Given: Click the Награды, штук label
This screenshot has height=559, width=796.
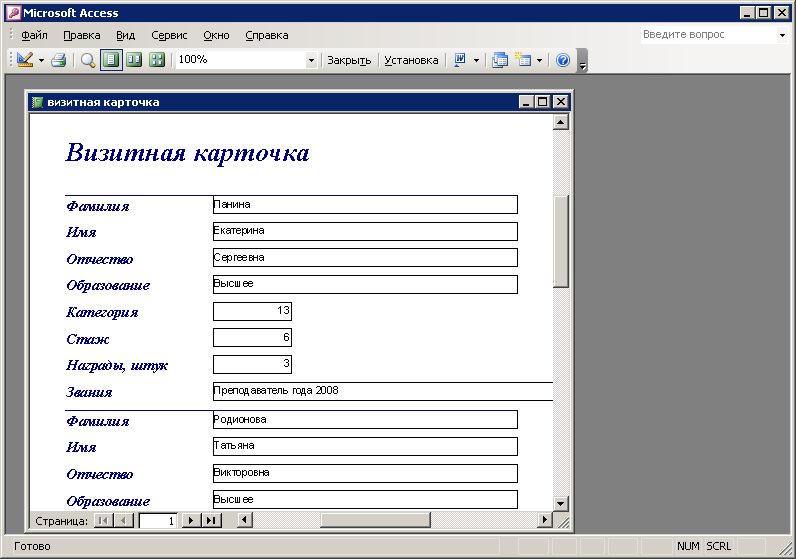Looking at the screenshot, I should (117, 366).
